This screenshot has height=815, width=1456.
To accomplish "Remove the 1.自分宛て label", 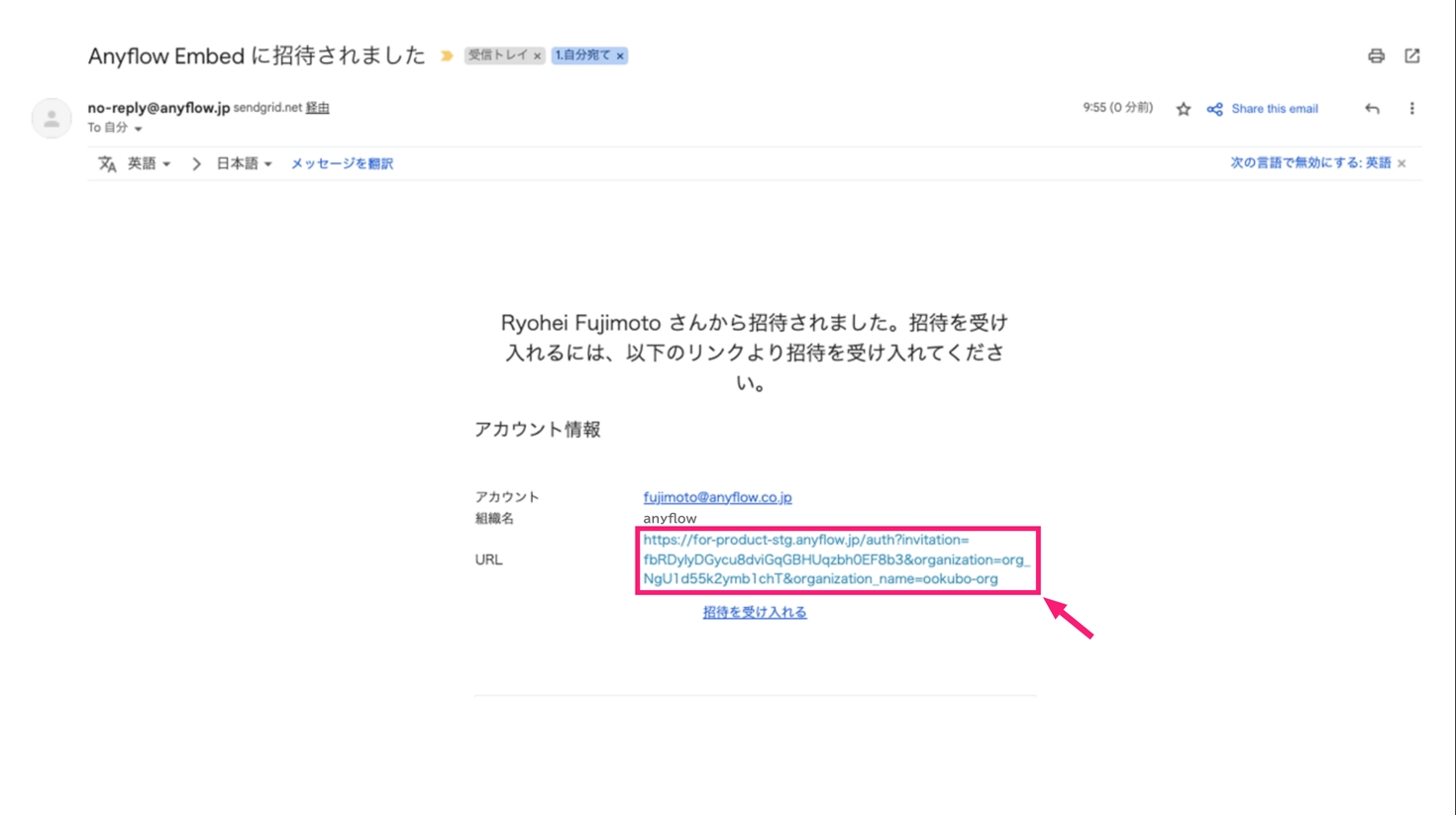I will (x=620, y=56).
